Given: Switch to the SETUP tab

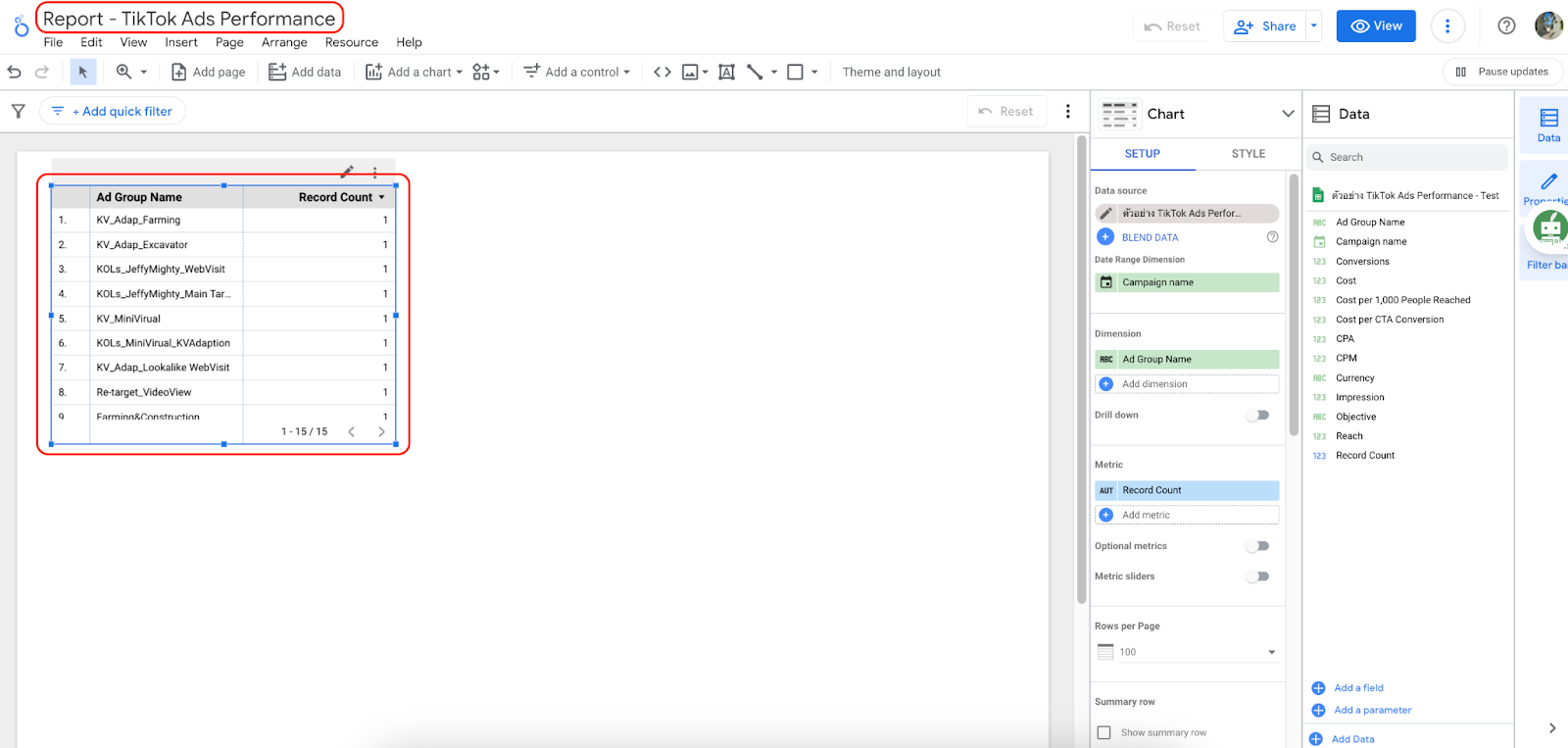Looking at the screenshot, I should coord(1143,154).
